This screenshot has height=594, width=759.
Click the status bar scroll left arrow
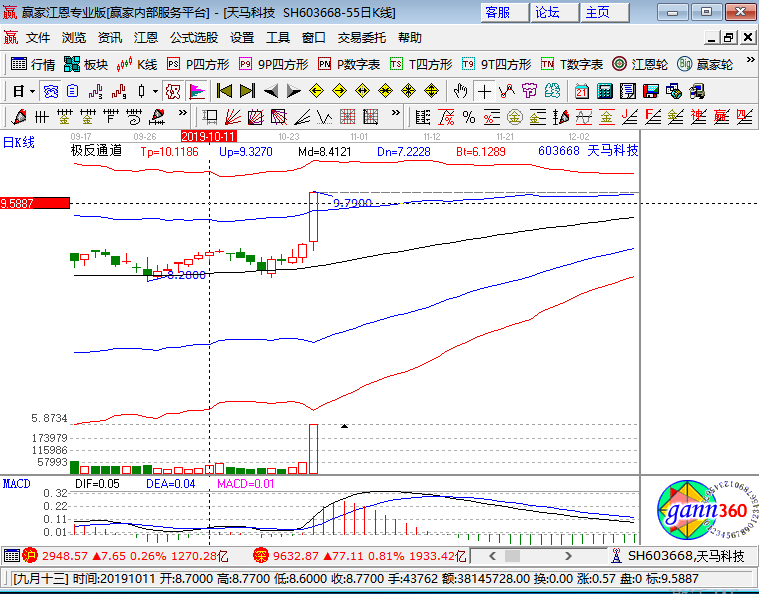492,556
